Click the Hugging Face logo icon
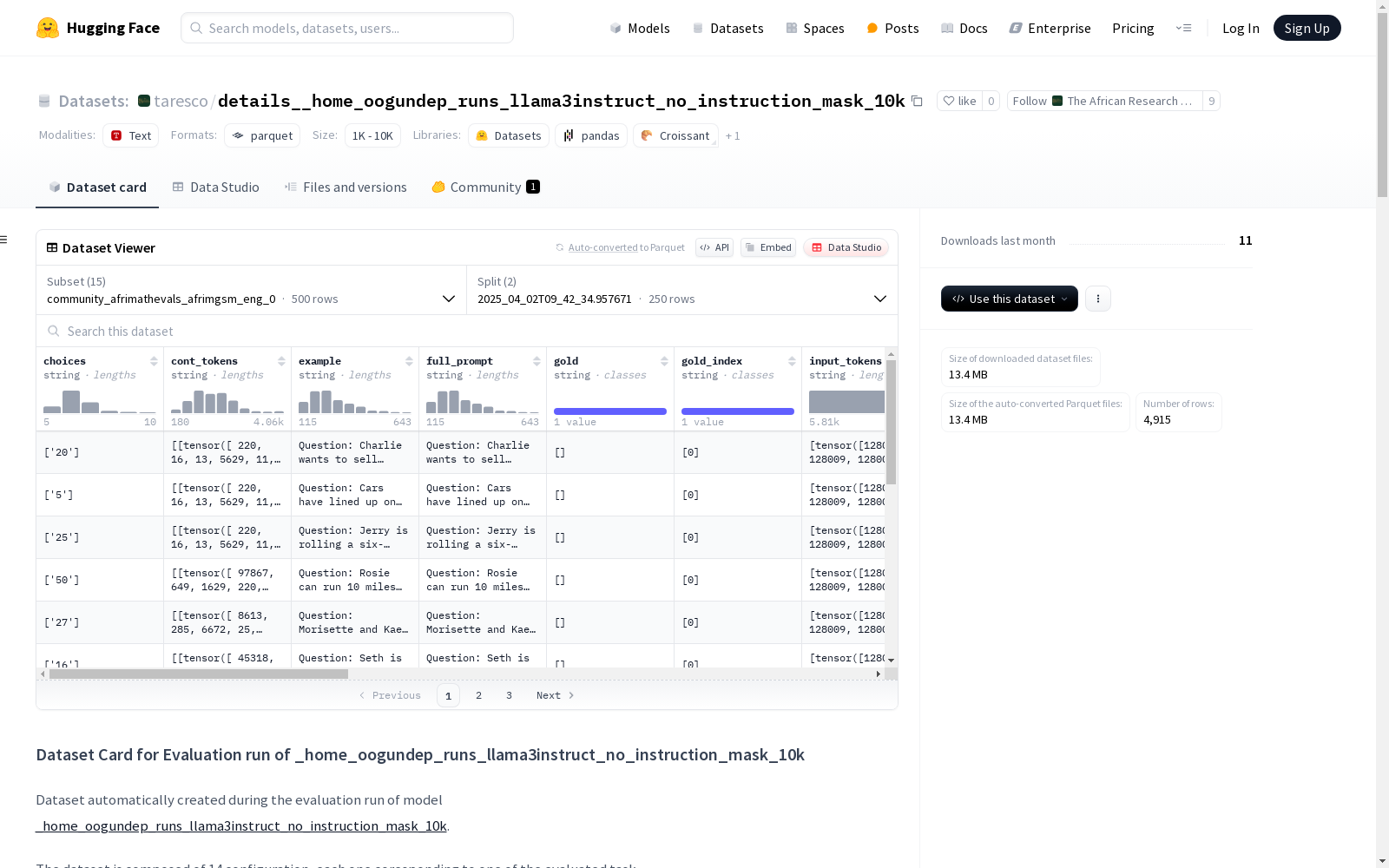1389x868 pixels. (48, 28)
